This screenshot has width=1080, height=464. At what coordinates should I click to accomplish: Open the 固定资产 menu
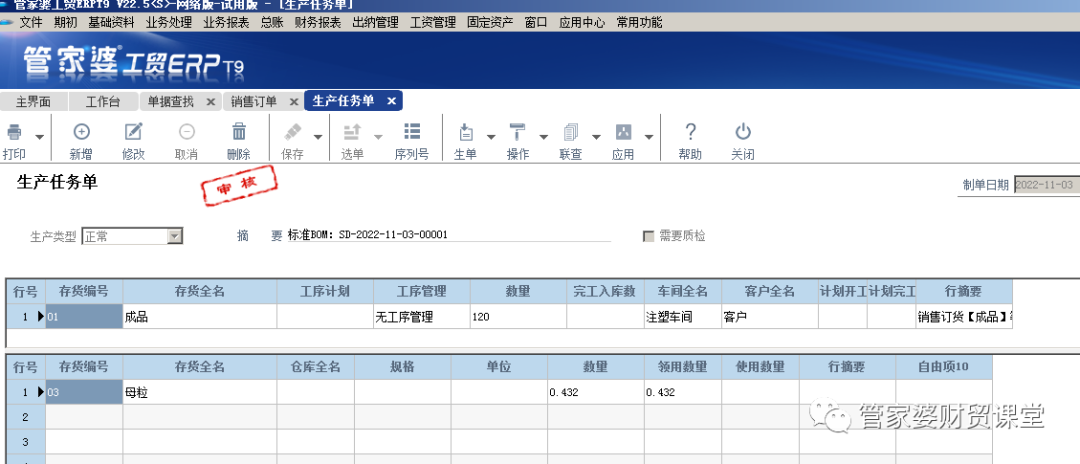click(490, 22)
